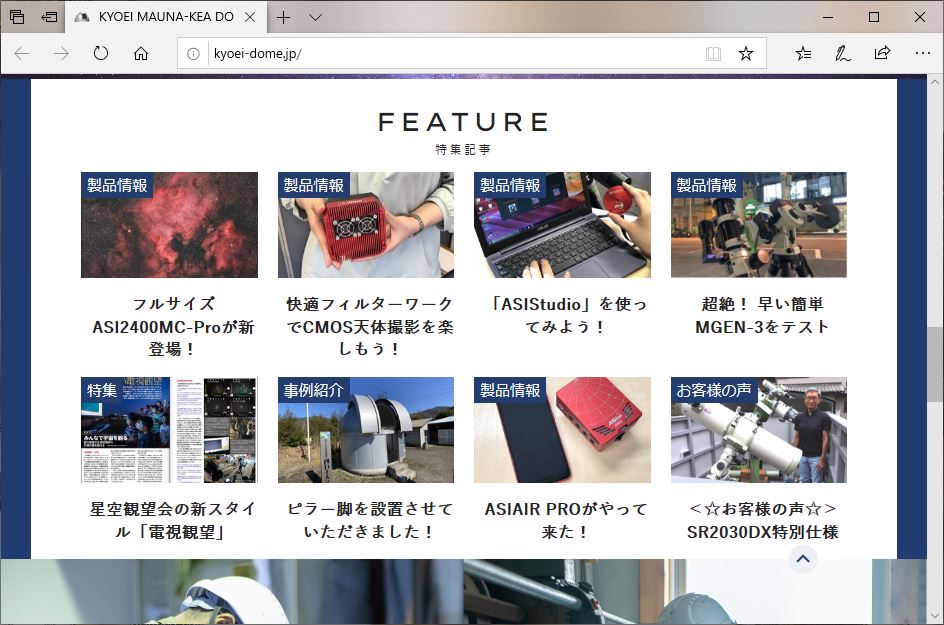Click the 特集記事 subheading
The height and width of the screenshot is (625, 944).
click(x=463, y=149)
